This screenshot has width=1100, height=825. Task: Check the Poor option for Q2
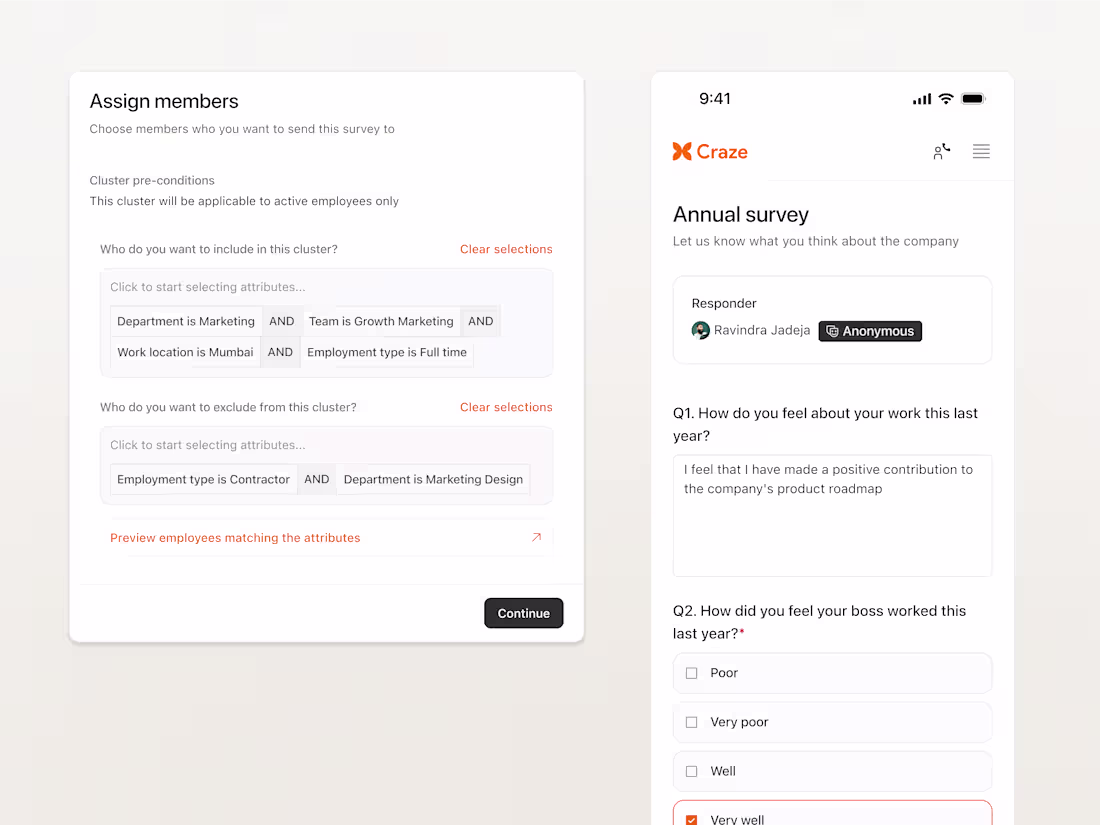click(x=691, y=673)
